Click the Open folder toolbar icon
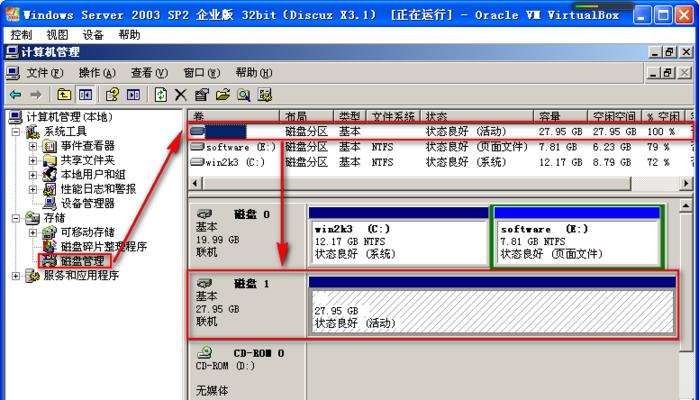 coord(222,95)
